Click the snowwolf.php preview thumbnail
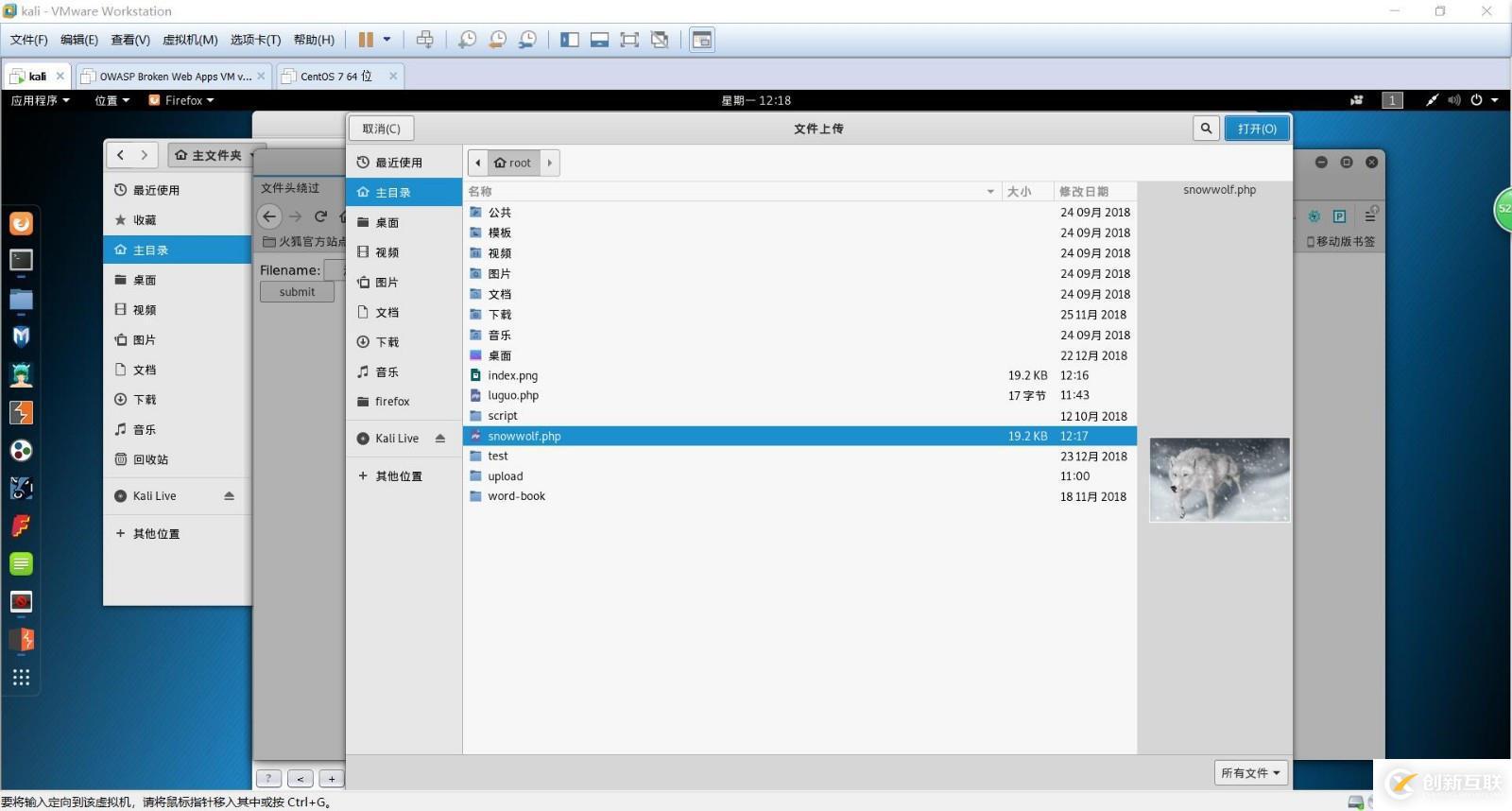 [1219, 480]
